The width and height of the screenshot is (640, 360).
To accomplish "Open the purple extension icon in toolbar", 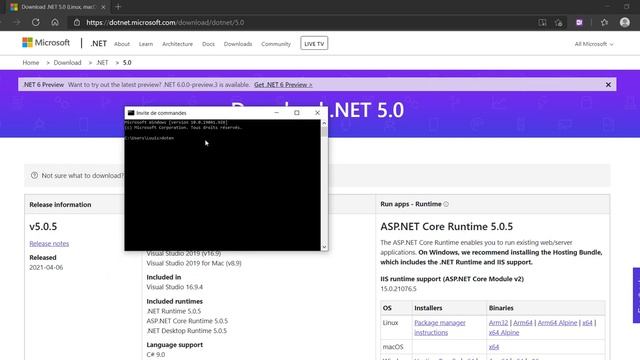I will click(579, 22).
